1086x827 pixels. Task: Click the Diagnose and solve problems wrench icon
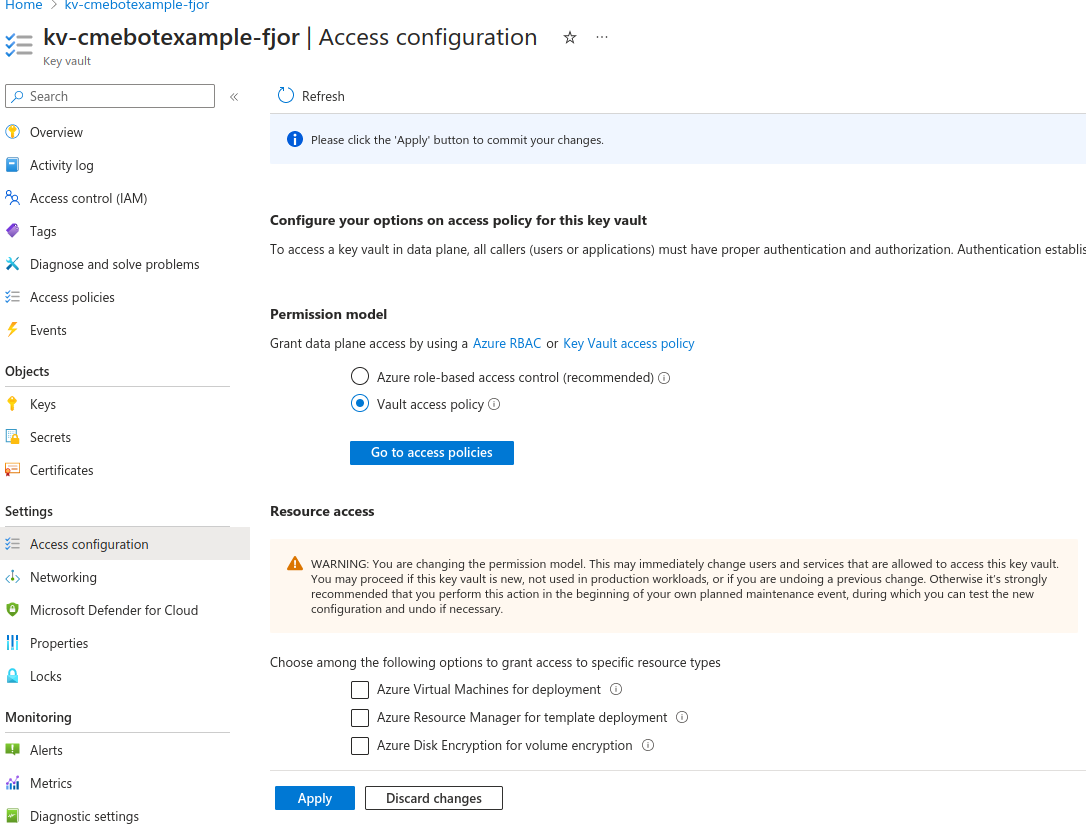[x=12, y=264]
